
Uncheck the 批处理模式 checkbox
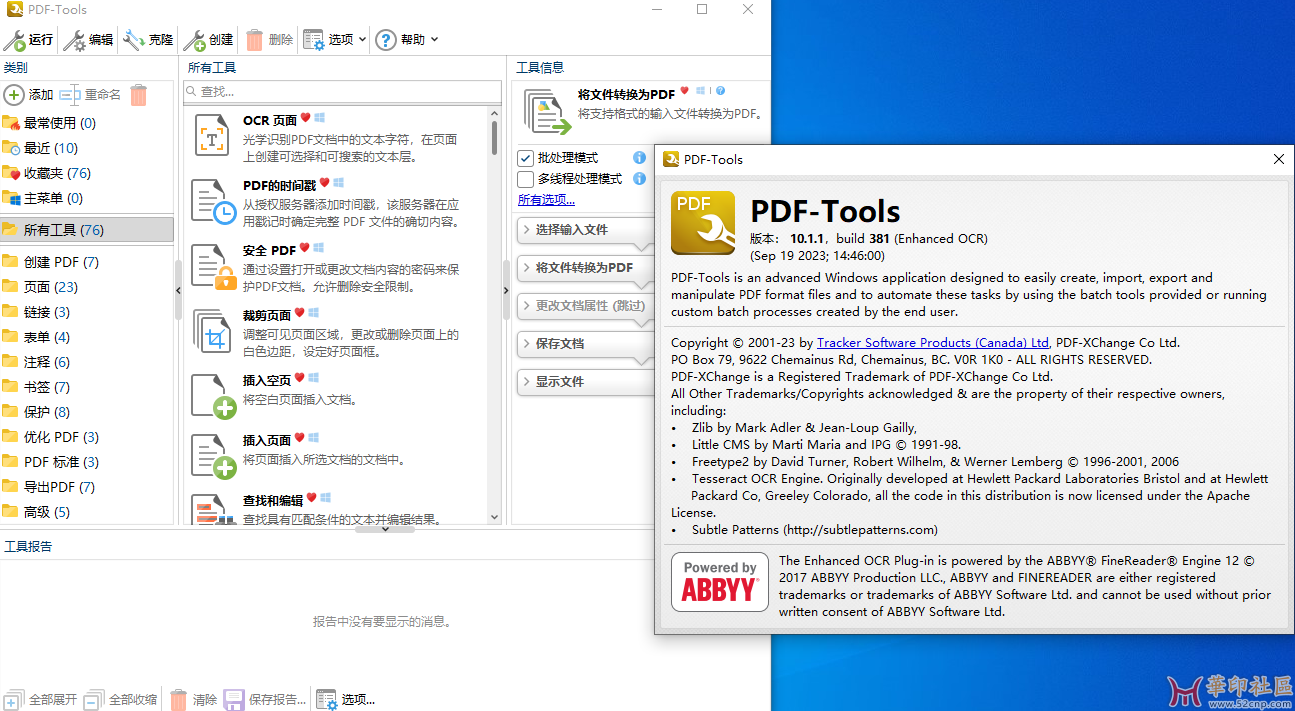tap(525, 158)
